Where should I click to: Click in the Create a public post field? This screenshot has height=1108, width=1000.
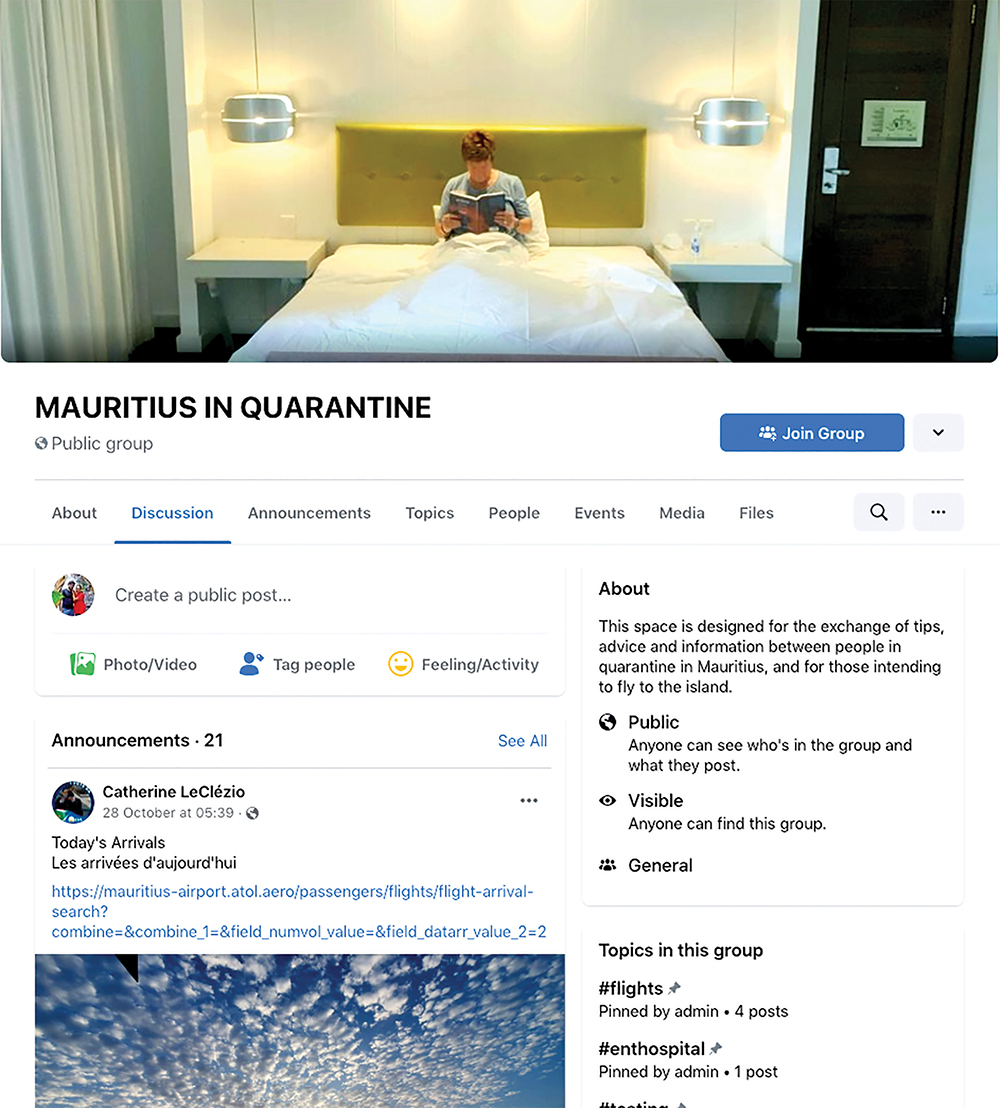pyautogui.click(x=331, y=595)
